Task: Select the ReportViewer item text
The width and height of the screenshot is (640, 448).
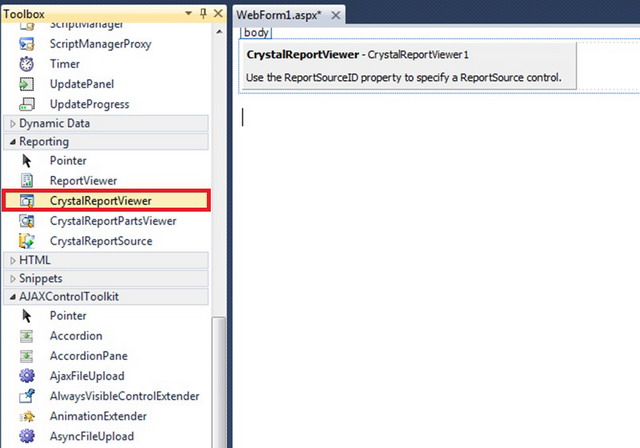Action: click(x=83, y=181)
